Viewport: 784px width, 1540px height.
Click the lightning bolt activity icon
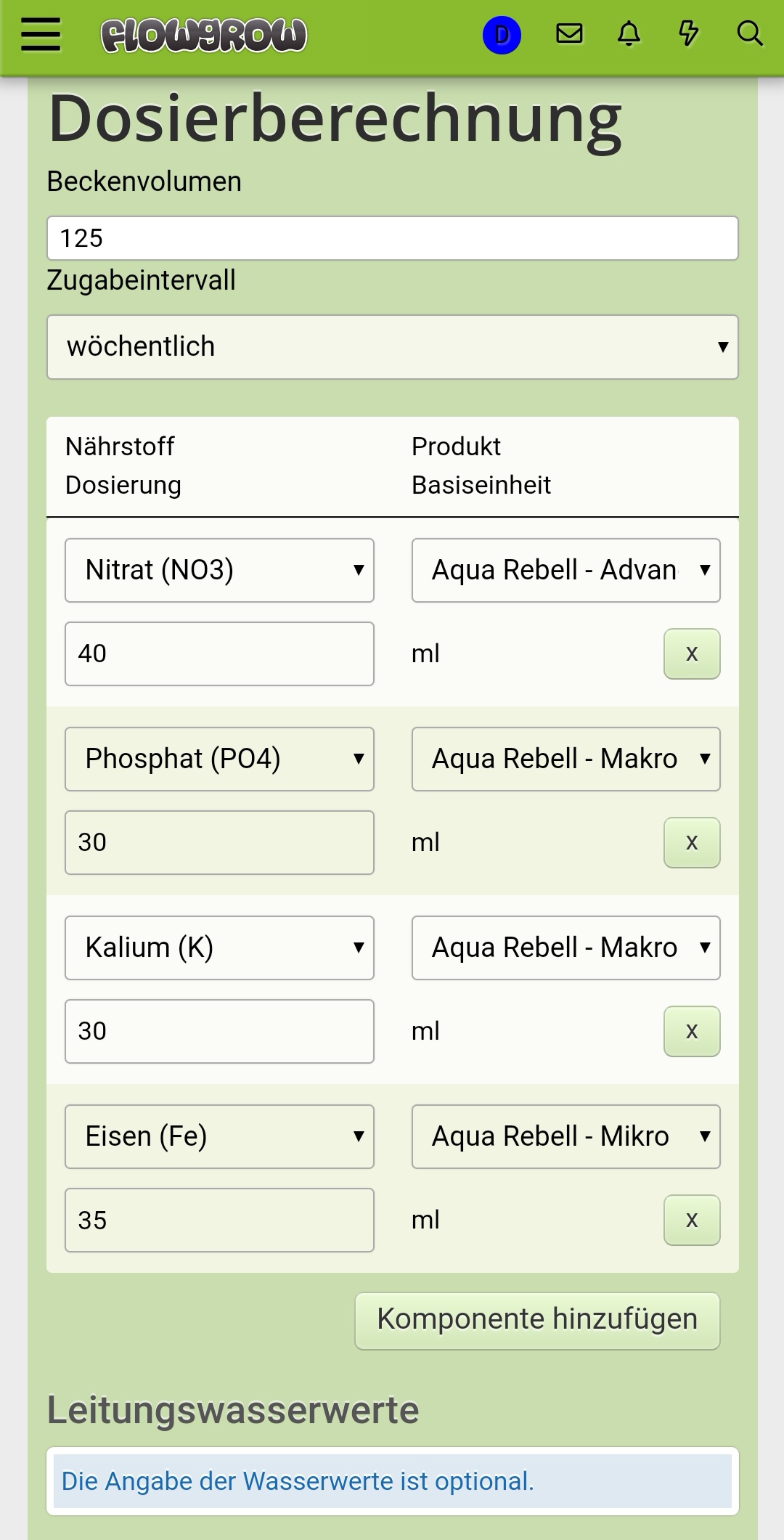[x=688, y=33]
